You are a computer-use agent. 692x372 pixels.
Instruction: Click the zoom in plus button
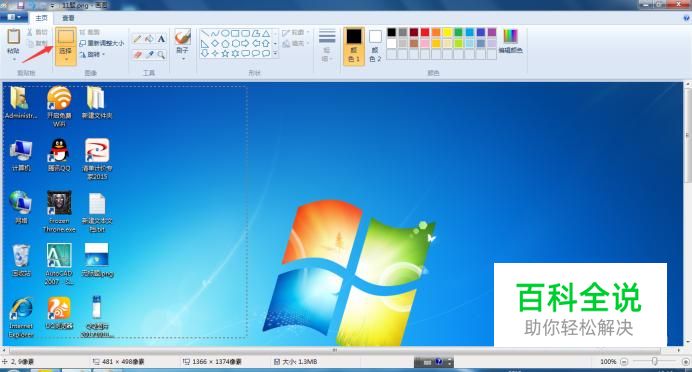(686, 362)
